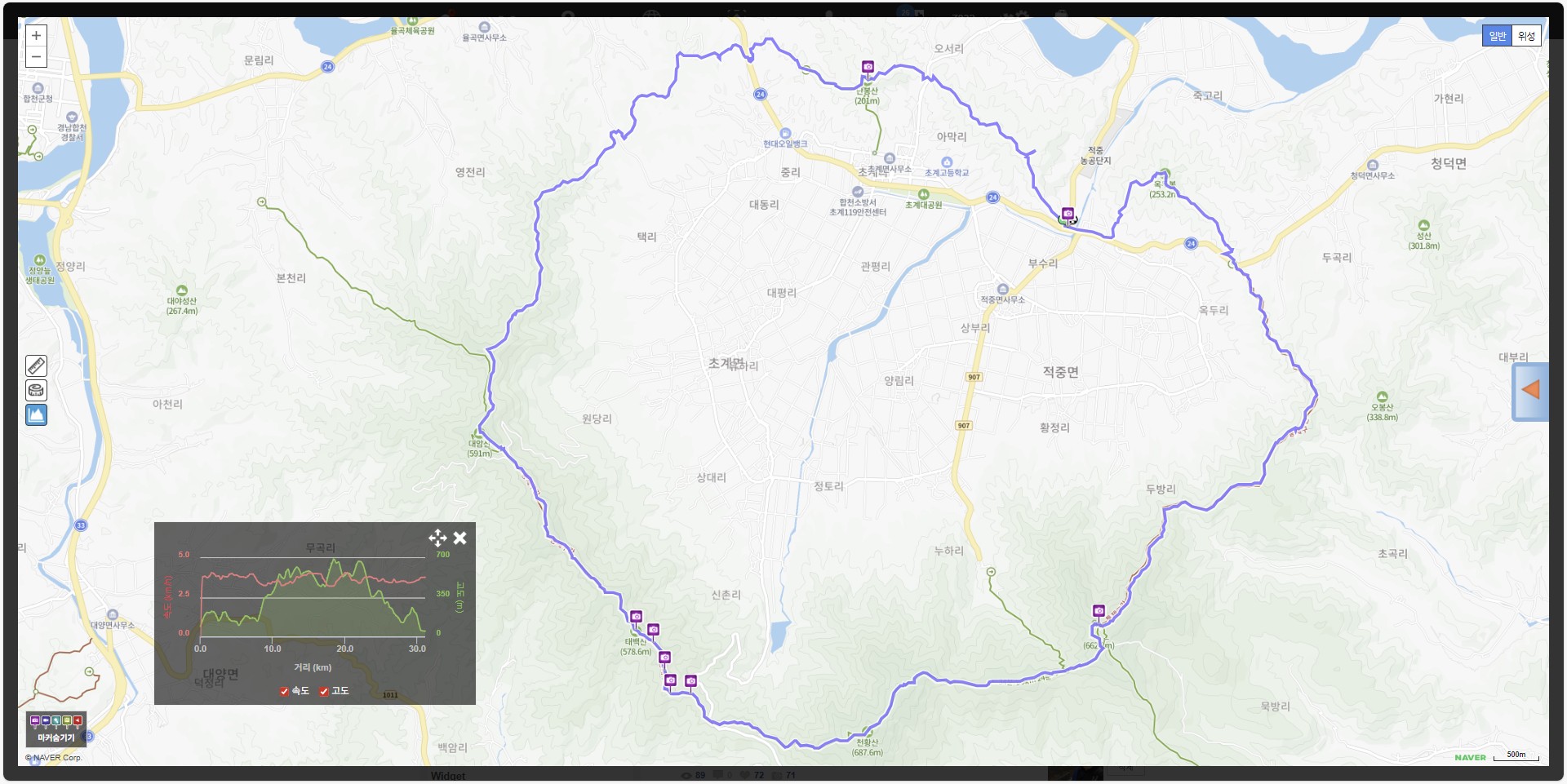The height and width of the screenshot is (784, 1567).
Task: Select the ruler distance measurement tool
Action: click(36, 365)
